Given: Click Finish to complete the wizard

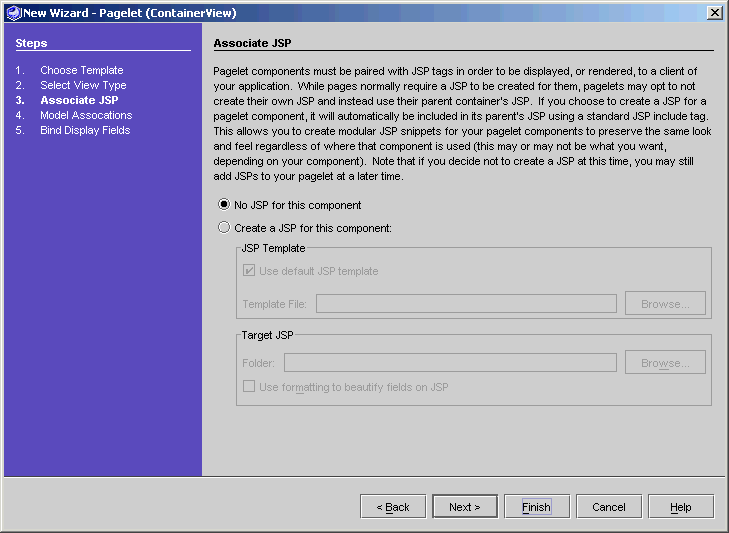Looking at the screenshot, I should click(537, 506).
